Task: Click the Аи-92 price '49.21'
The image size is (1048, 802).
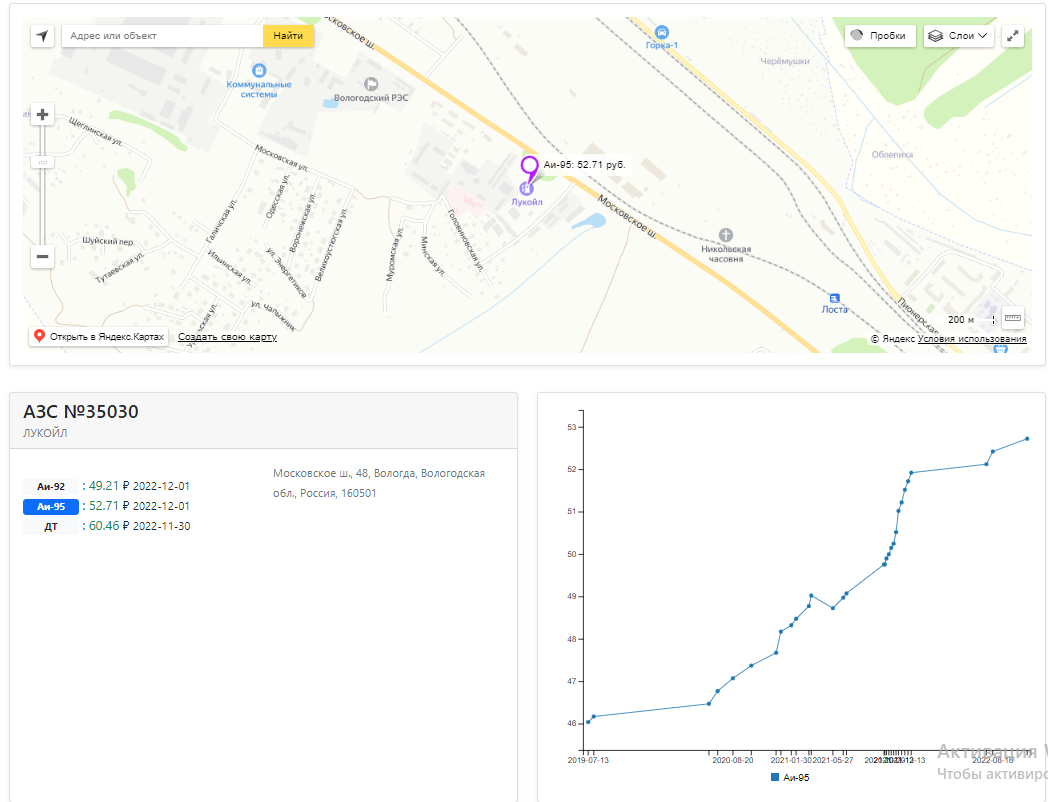Action: click(104, 486)
